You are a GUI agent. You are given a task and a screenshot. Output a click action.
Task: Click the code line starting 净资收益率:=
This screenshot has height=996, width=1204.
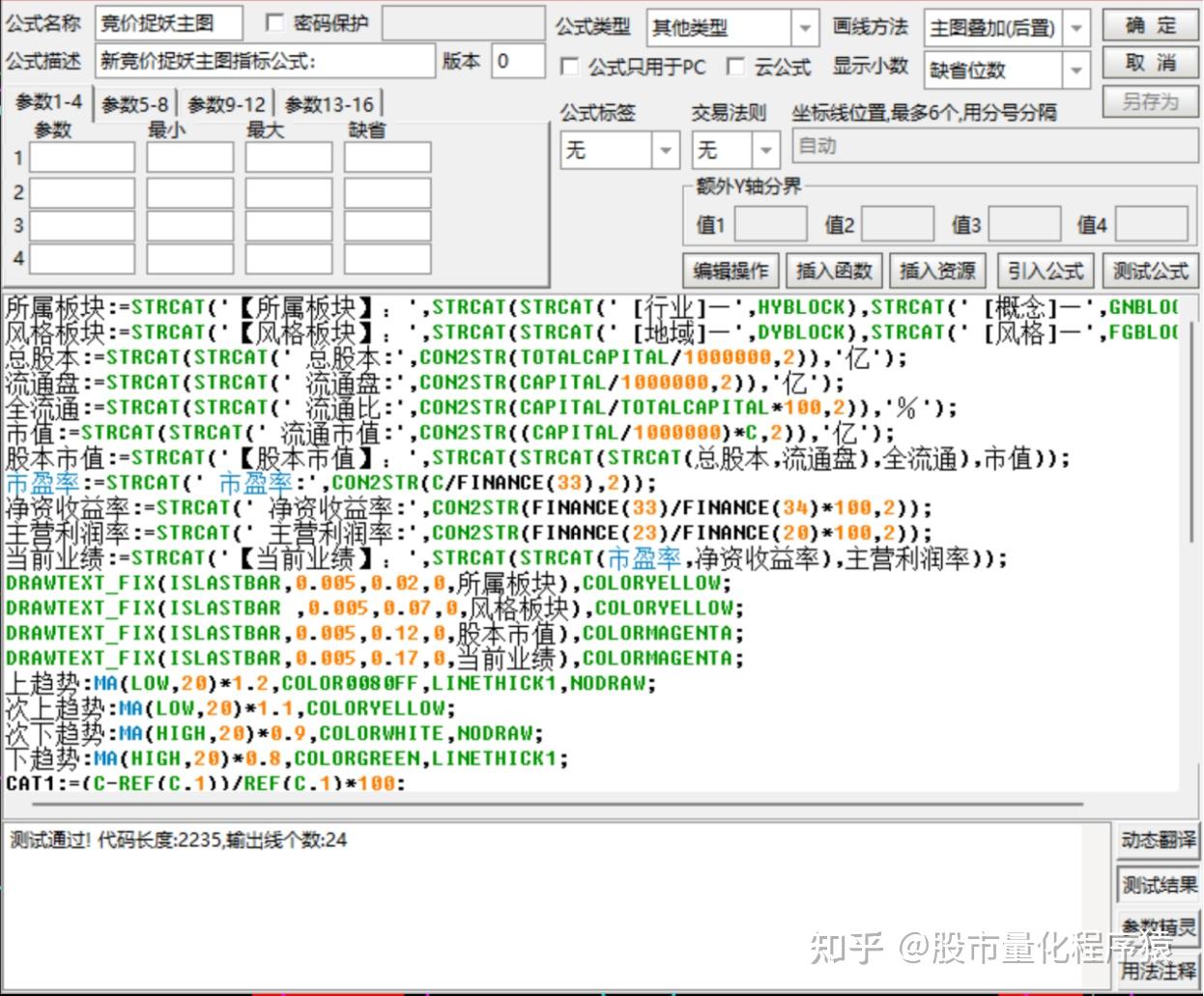click(469, 508)
